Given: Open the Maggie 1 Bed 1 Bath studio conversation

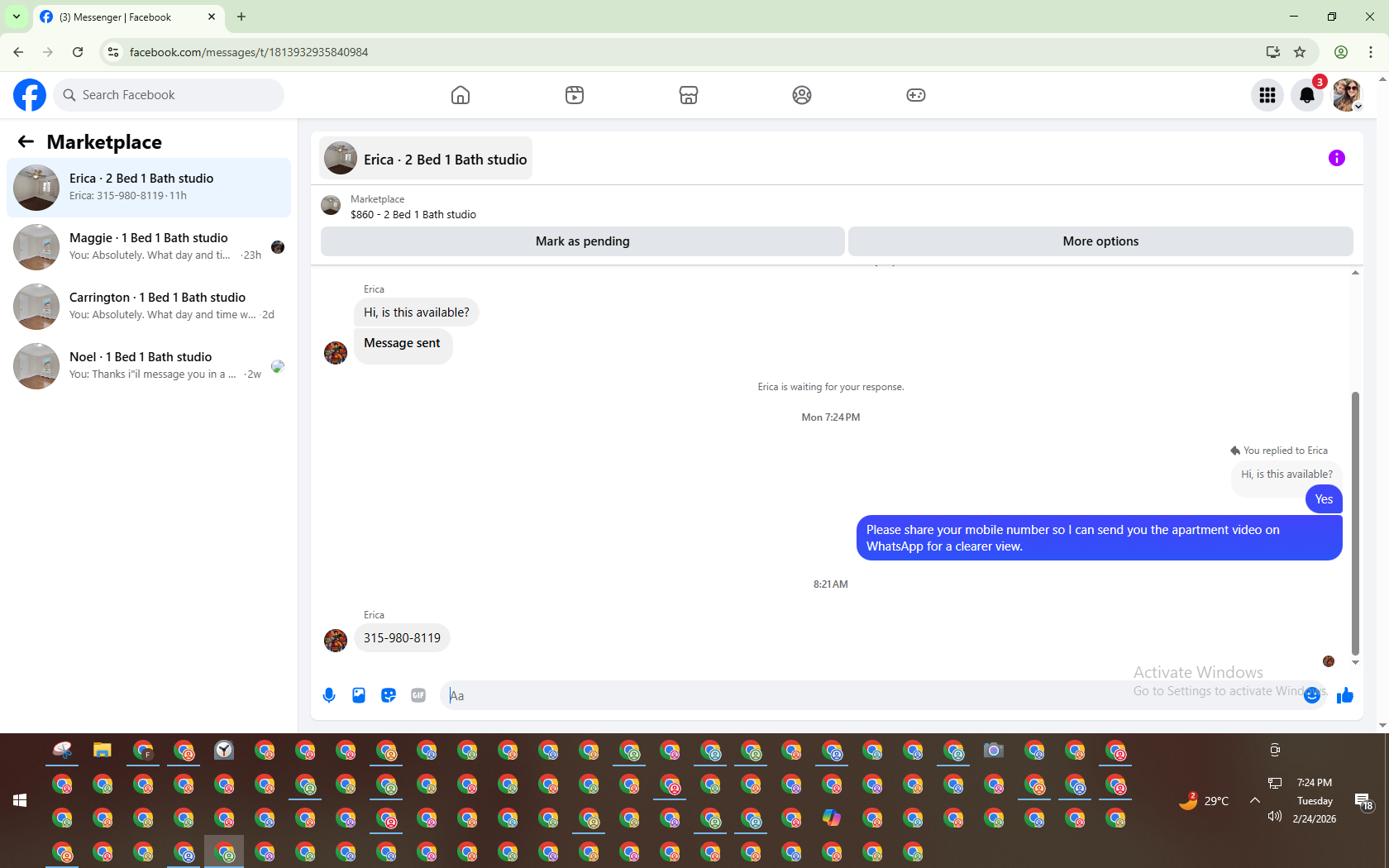Looking at the screenshot, I should click(x=149, y=247).
